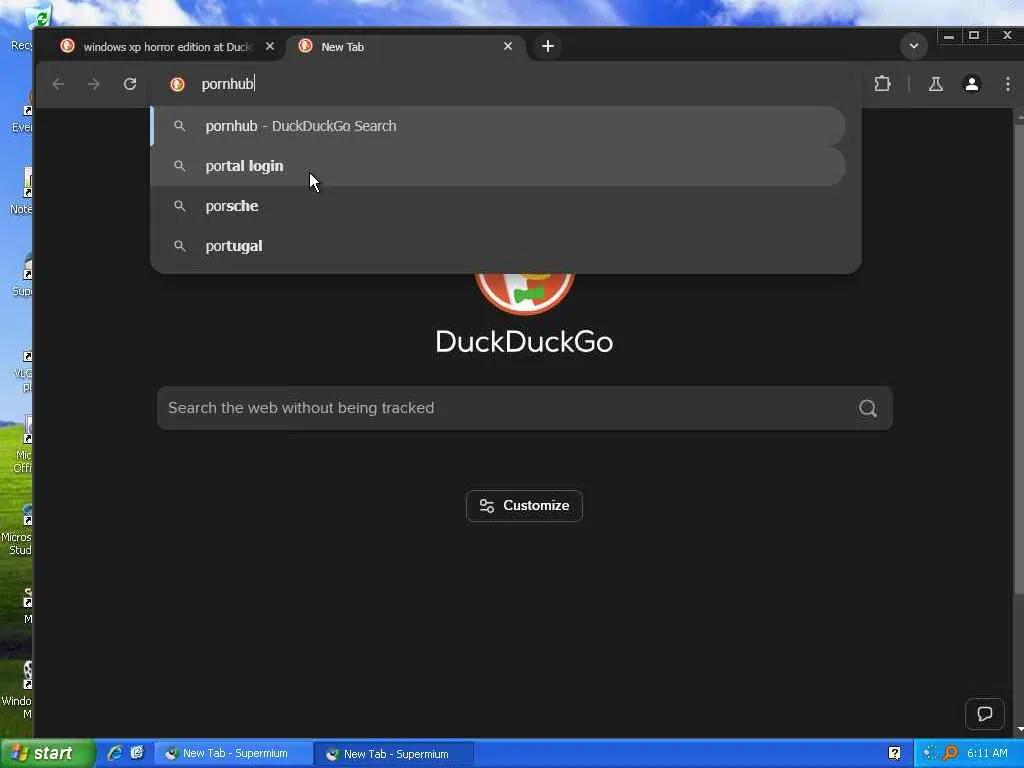Open the profile avatar menu

972,84
